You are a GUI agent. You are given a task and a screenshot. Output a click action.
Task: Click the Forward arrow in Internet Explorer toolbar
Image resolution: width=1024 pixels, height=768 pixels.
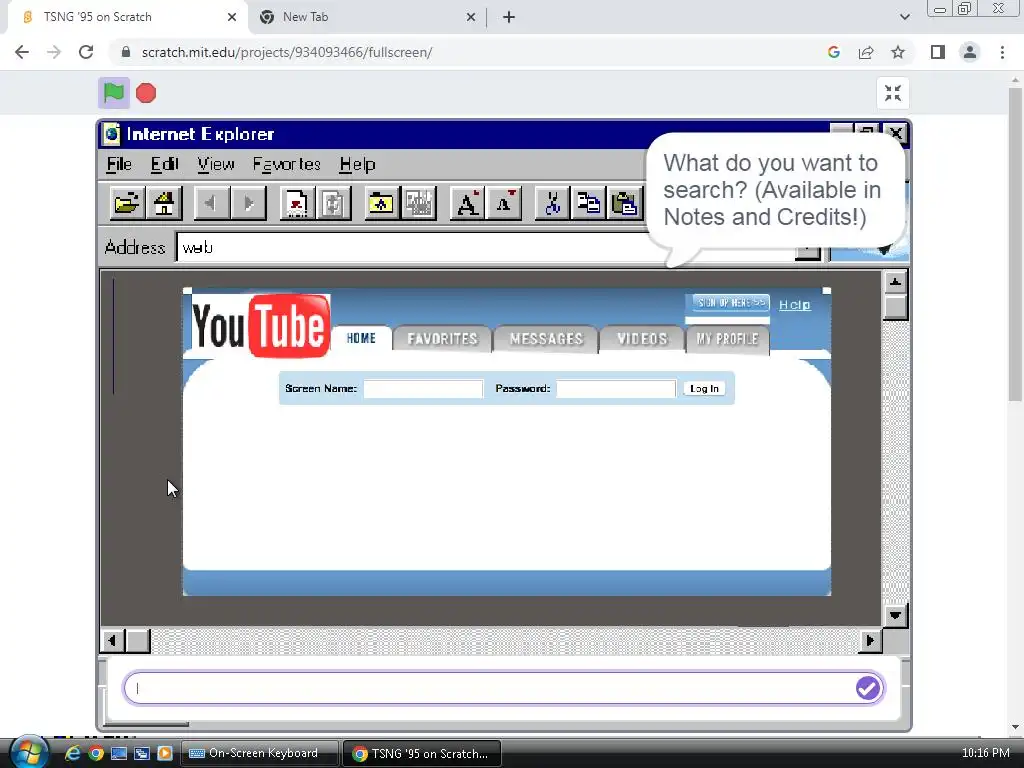coord(248,203)
